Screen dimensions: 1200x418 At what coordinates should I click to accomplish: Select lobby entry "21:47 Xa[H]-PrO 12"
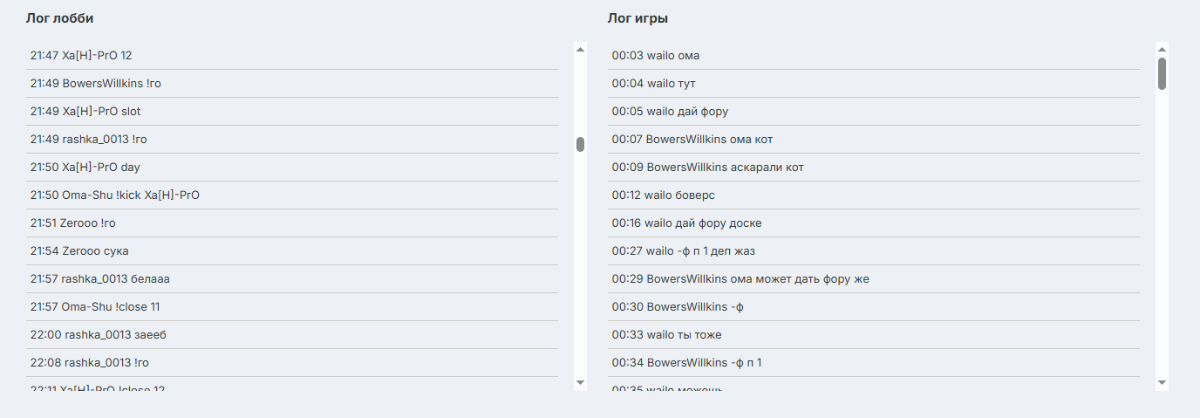click(292, 55)
